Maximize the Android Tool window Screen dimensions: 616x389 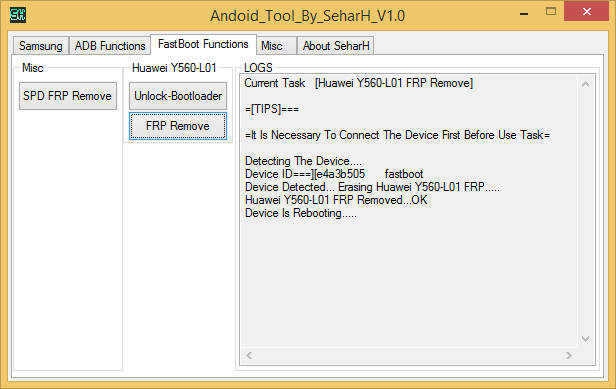pos(551,12)
